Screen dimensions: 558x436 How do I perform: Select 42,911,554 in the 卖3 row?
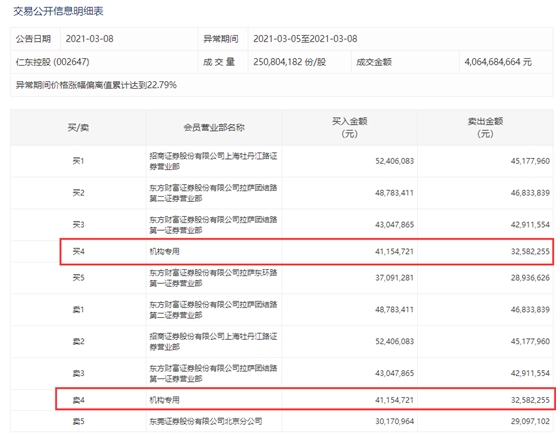click(530, 373)
